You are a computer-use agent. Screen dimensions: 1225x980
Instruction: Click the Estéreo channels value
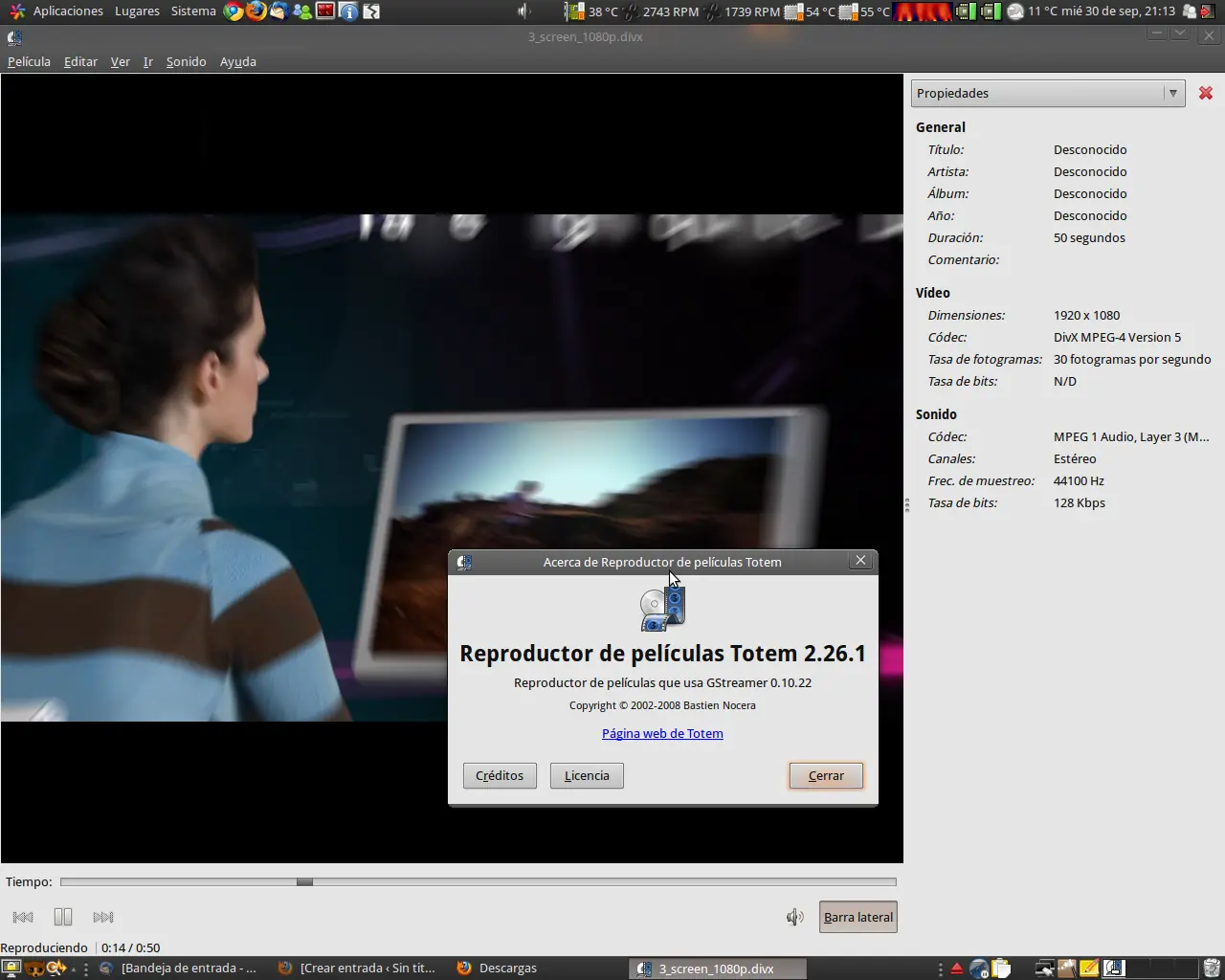point(1075,458)
